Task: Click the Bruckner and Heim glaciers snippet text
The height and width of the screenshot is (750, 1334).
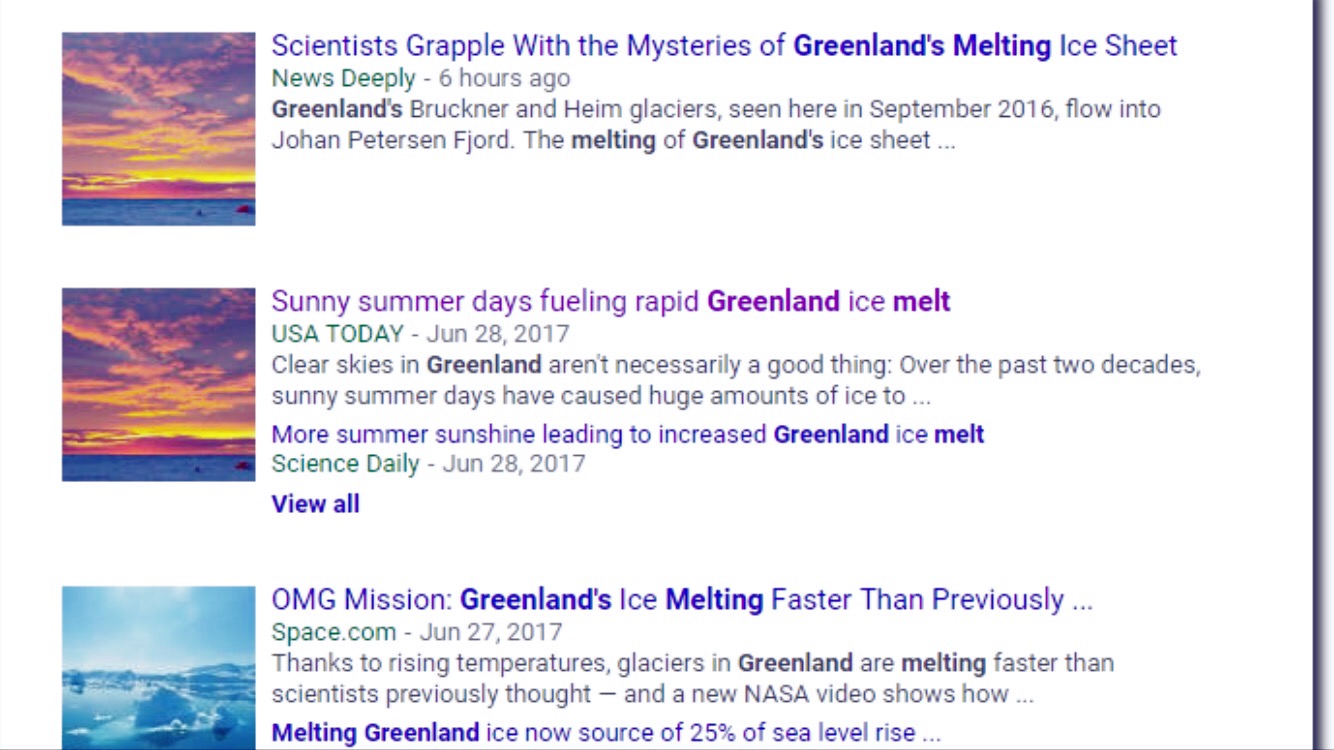Action: pos(715,124)
